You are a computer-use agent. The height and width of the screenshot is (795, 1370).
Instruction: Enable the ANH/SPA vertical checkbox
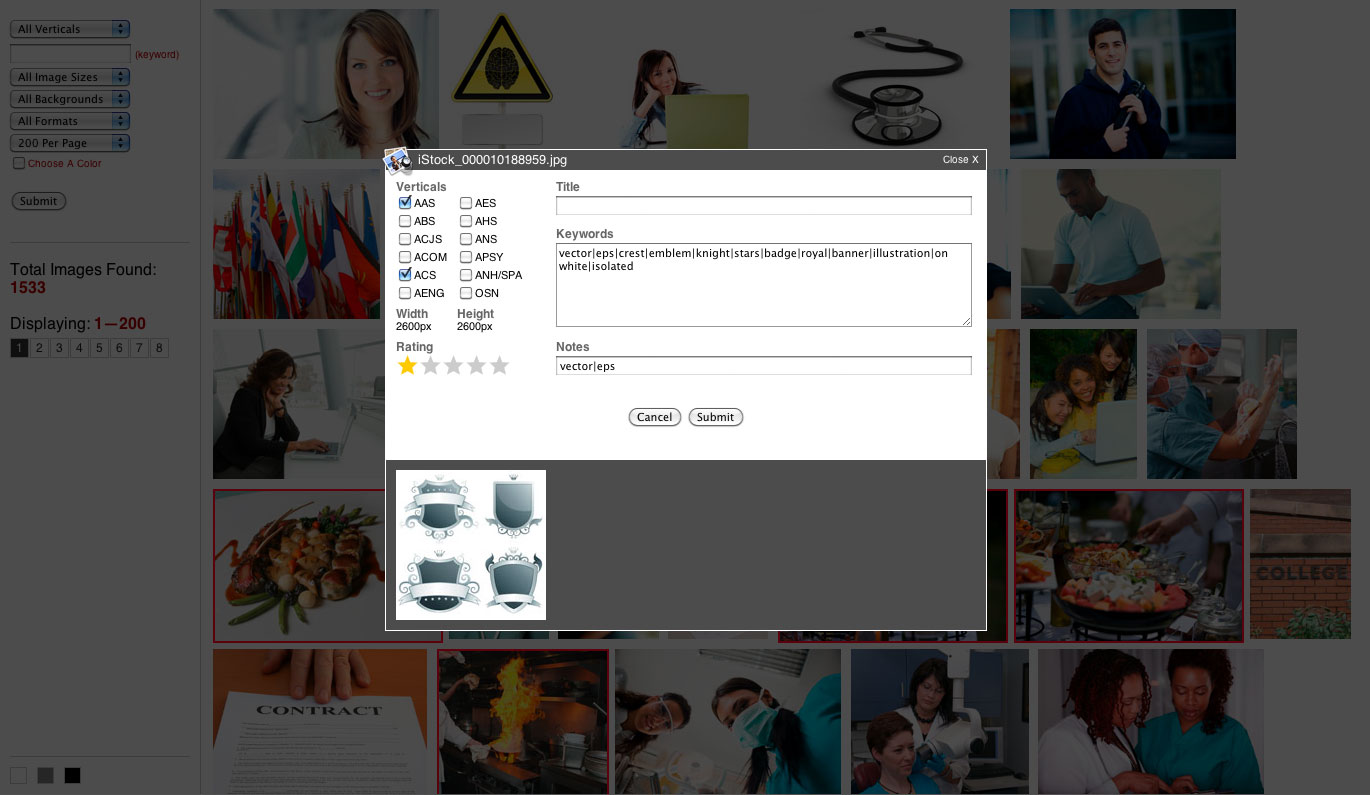(466, 275)
